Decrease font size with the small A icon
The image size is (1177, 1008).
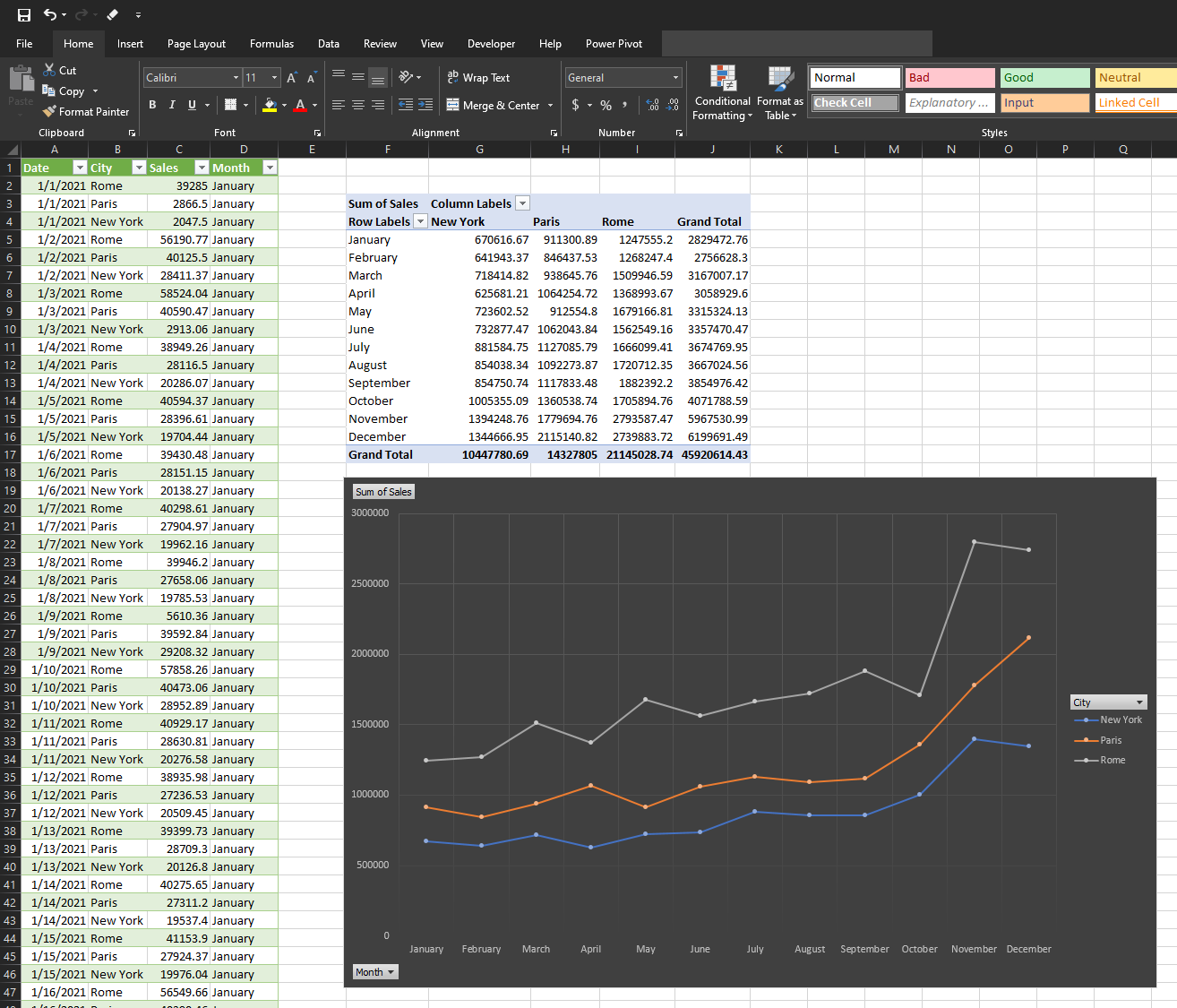pos(311,78)
